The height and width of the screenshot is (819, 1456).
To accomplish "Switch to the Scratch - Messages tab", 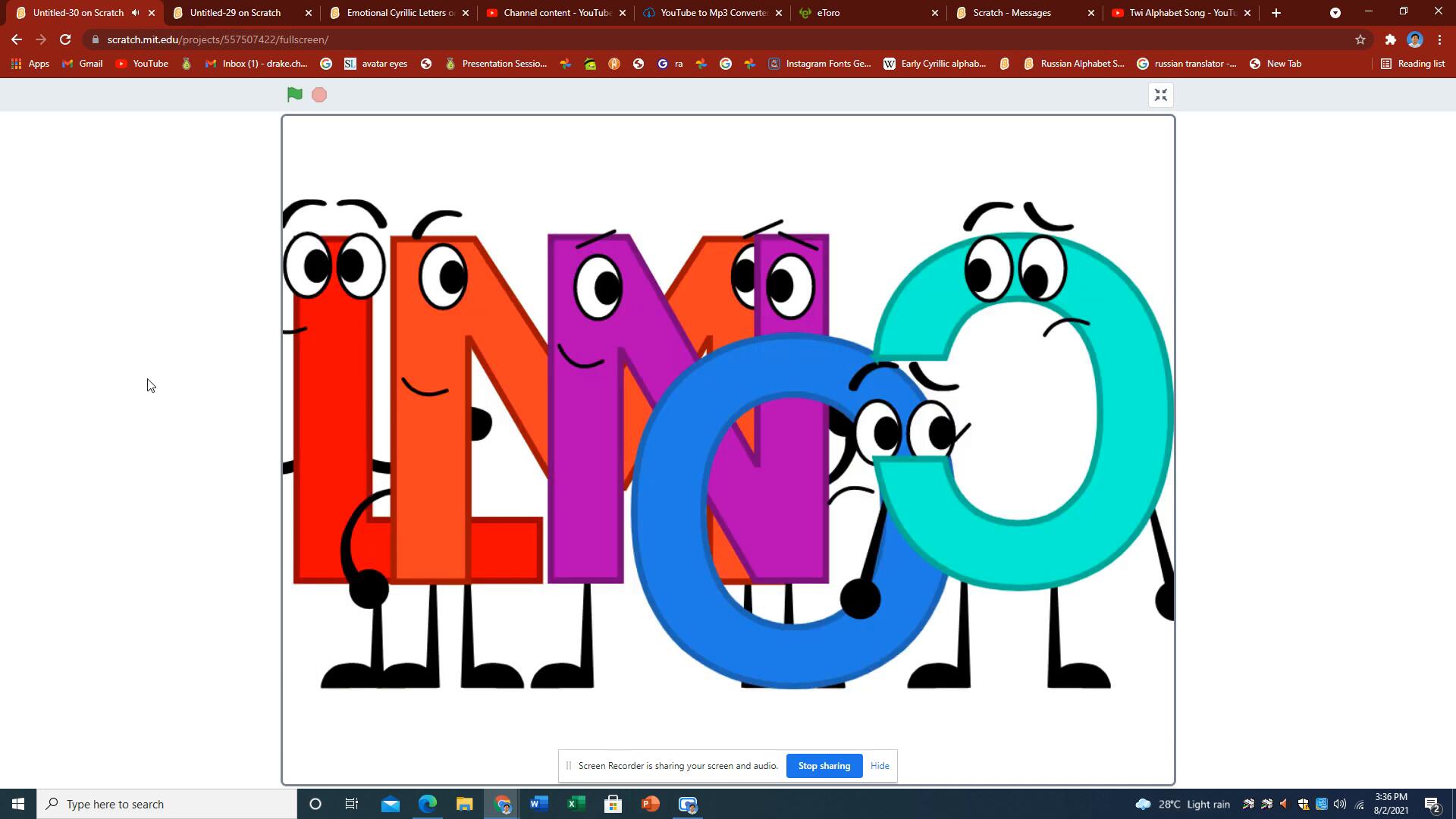I will (x=1012, y=13).
